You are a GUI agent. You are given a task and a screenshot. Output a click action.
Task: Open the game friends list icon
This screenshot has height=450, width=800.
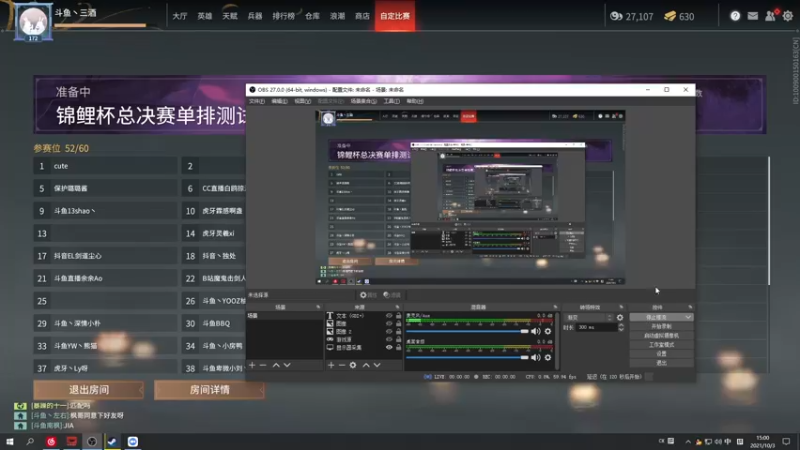(770, 16)
